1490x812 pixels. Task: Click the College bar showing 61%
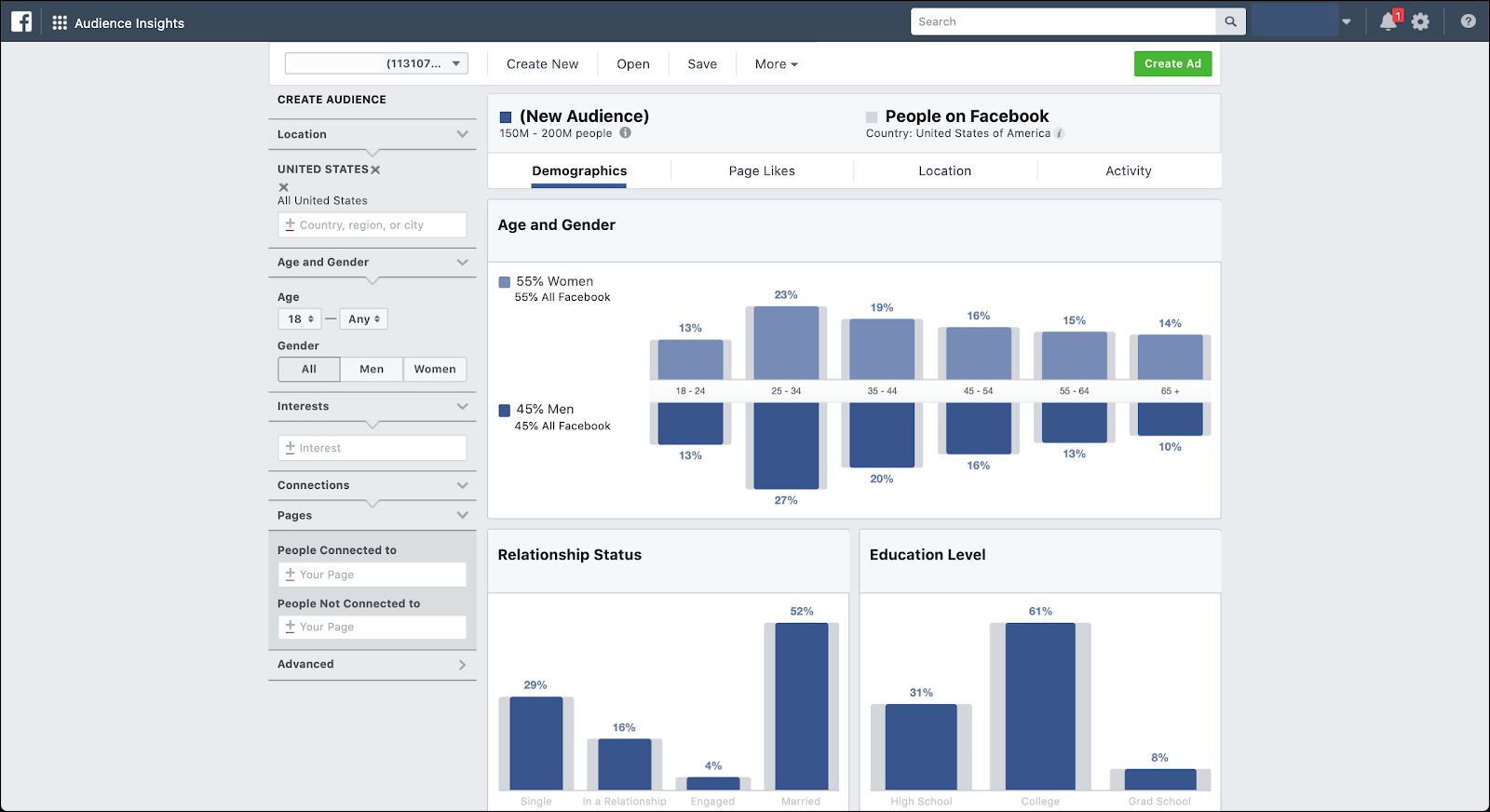coord(1040,707)
